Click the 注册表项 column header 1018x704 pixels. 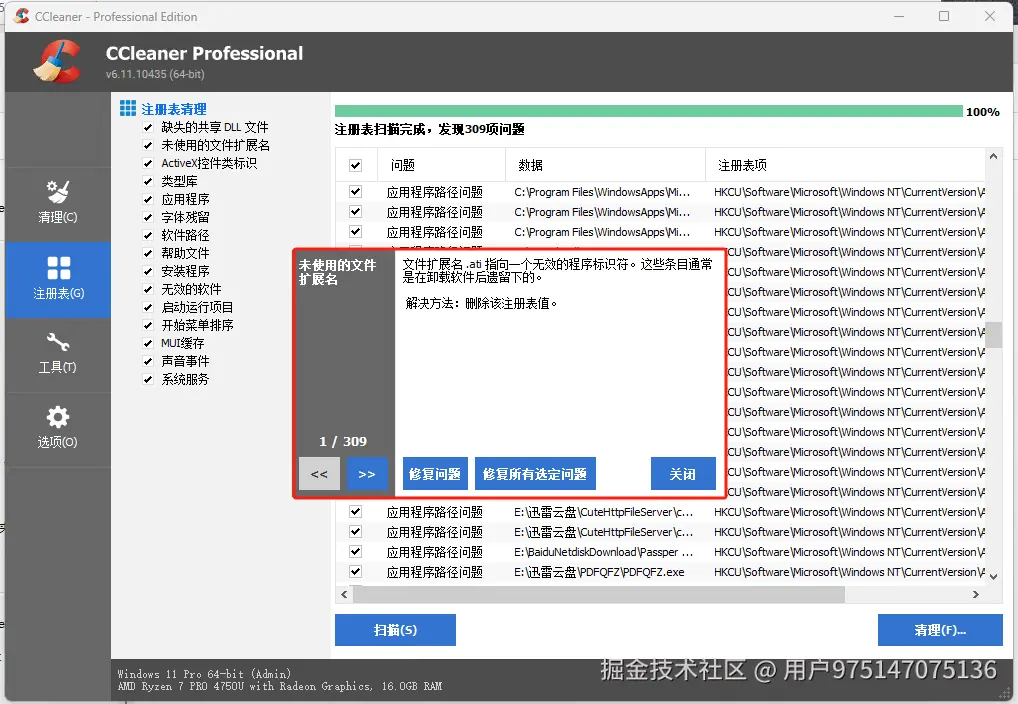[845, 165]
